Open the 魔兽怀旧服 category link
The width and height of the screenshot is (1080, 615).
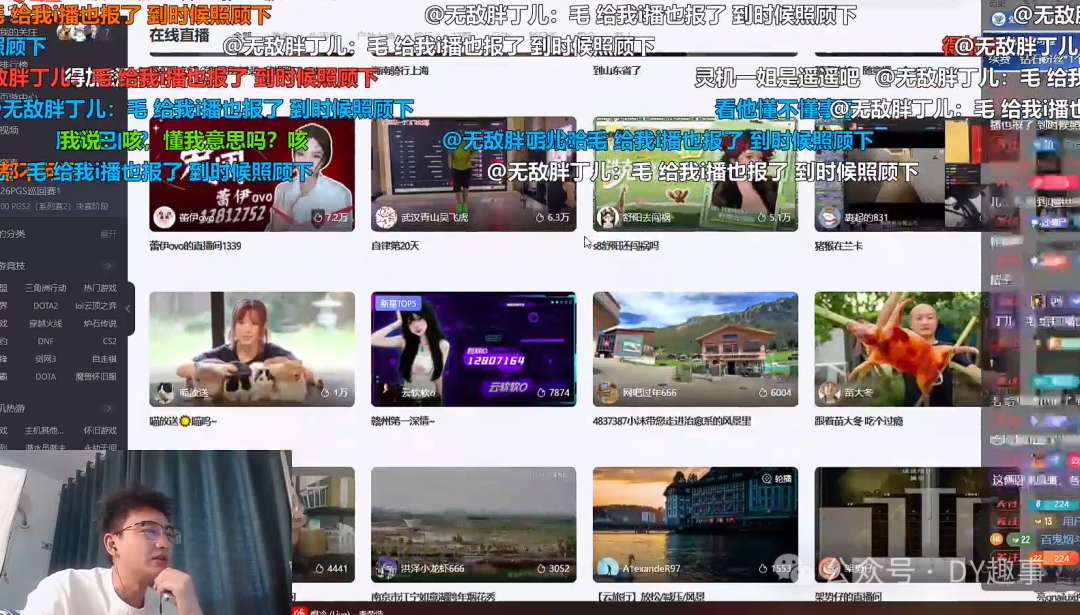pyautogui.click(x=96, y=377)
